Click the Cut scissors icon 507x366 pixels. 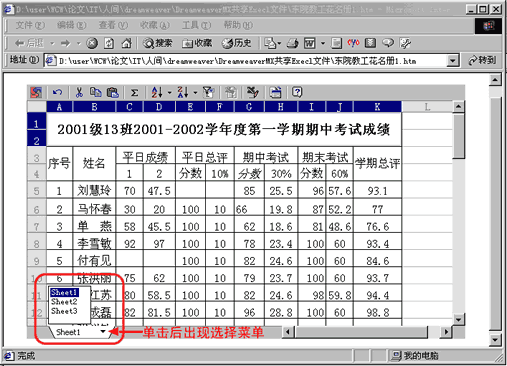pos(79,92)
